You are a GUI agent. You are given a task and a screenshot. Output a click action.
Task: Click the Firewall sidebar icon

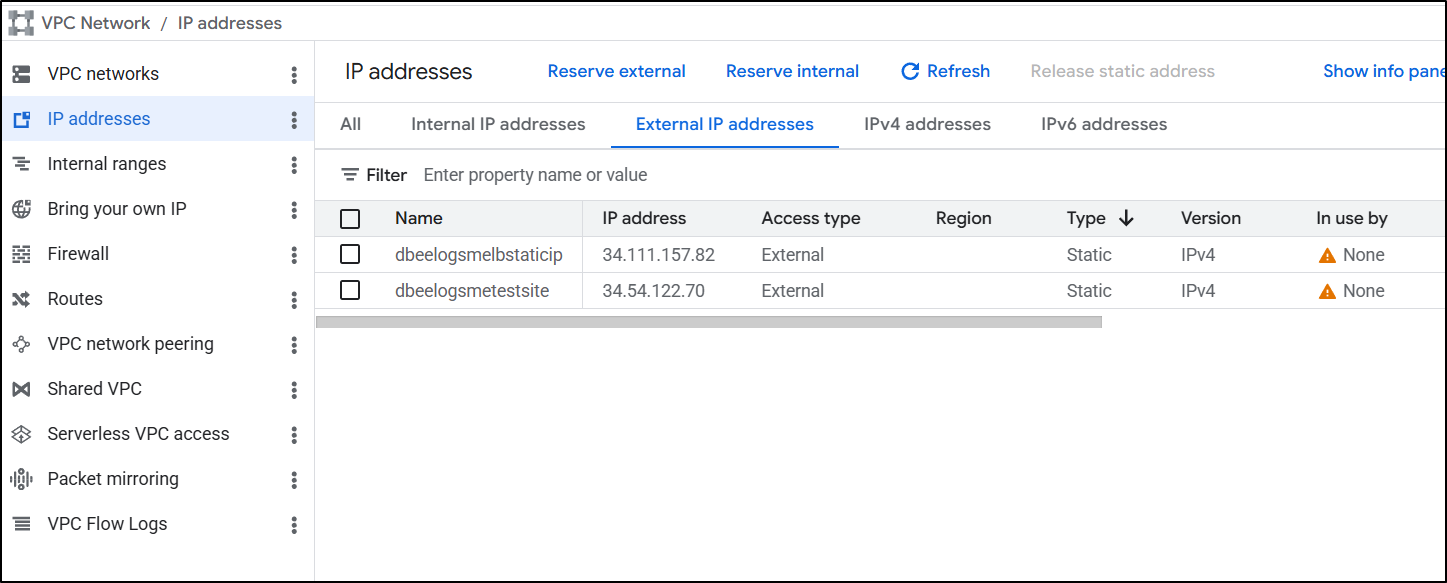pos(21,254)
